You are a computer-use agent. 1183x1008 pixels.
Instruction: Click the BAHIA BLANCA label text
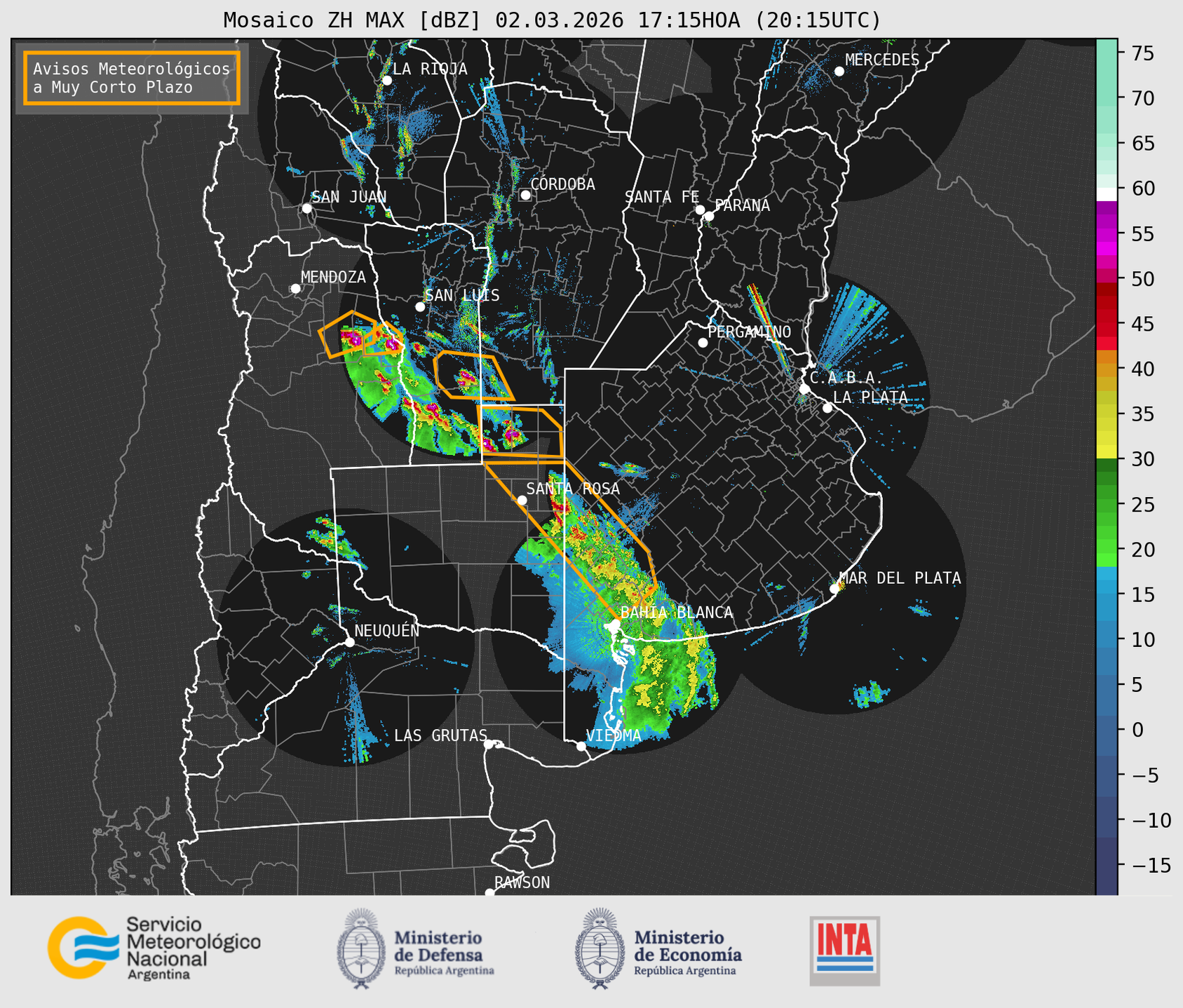(677, 613)
